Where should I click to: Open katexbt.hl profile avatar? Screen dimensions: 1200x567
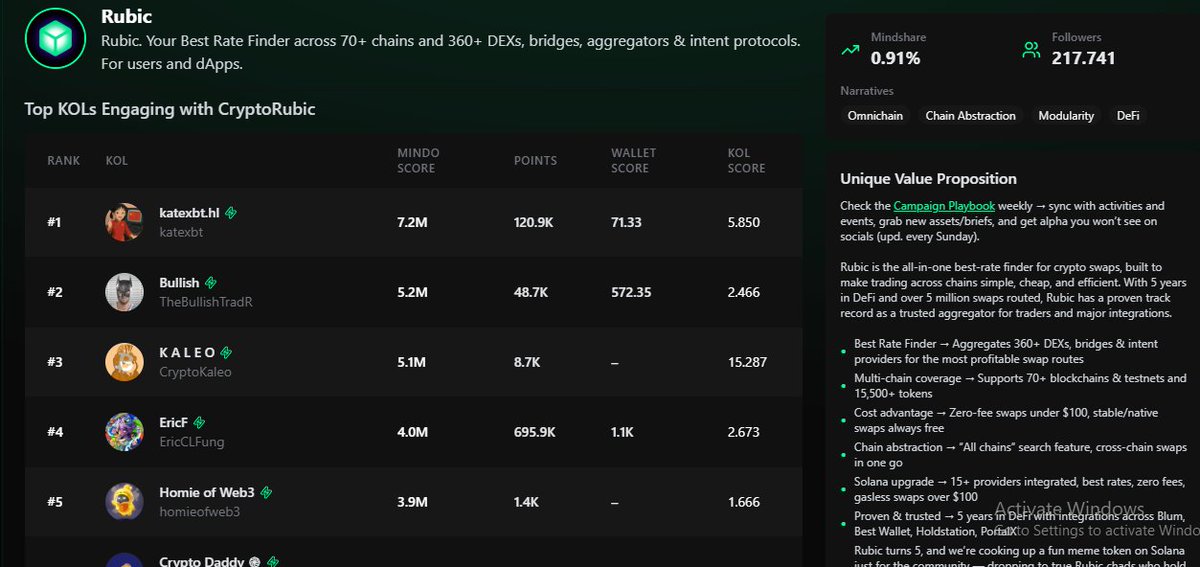[124, 222]
